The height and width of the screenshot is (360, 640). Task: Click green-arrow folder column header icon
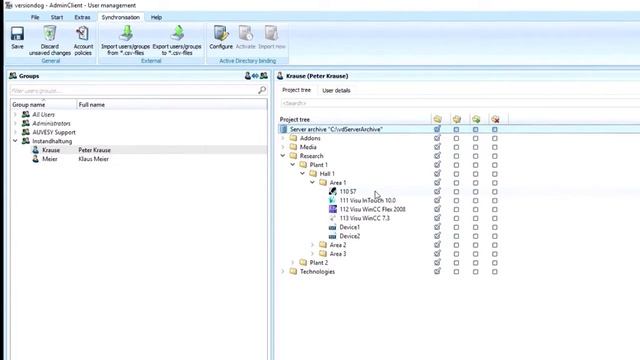click(x=476, y=119)
